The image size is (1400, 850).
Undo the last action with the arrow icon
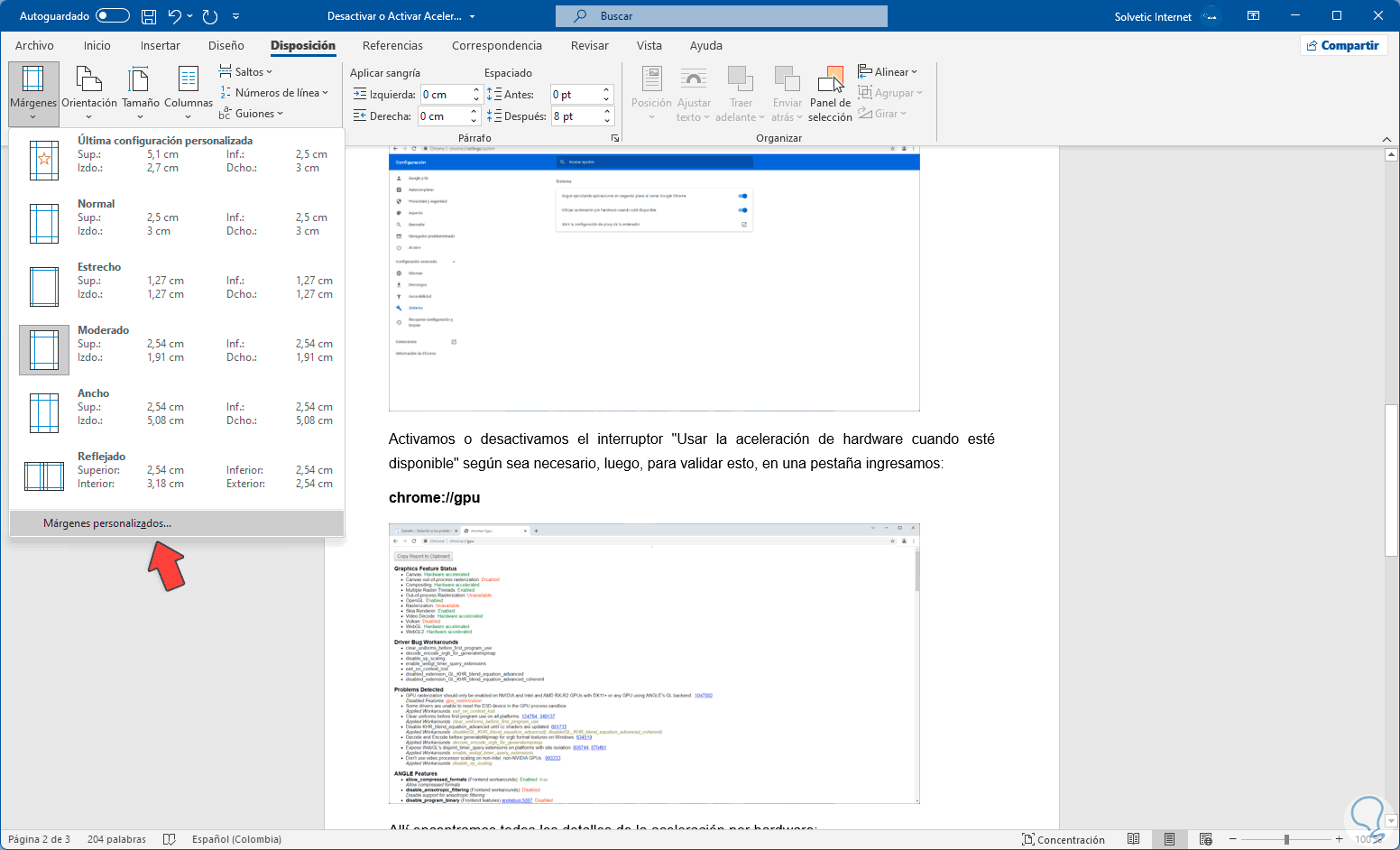tap(175, 16)
